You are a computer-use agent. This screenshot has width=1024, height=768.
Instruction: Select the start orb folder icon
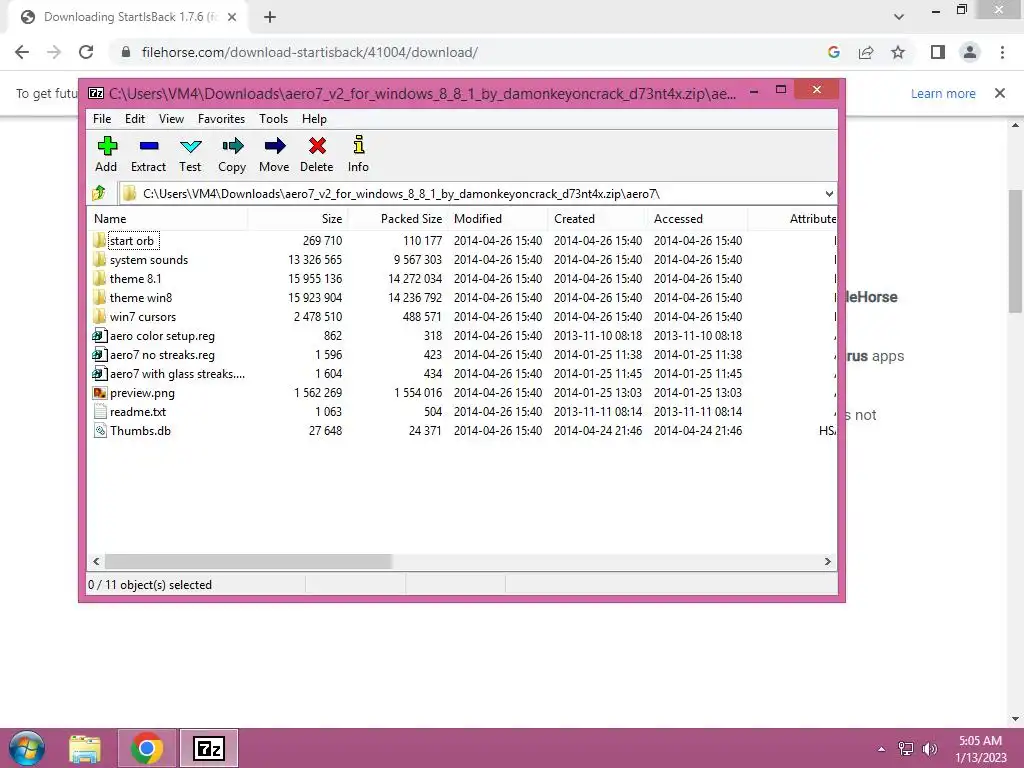point(99,240)
